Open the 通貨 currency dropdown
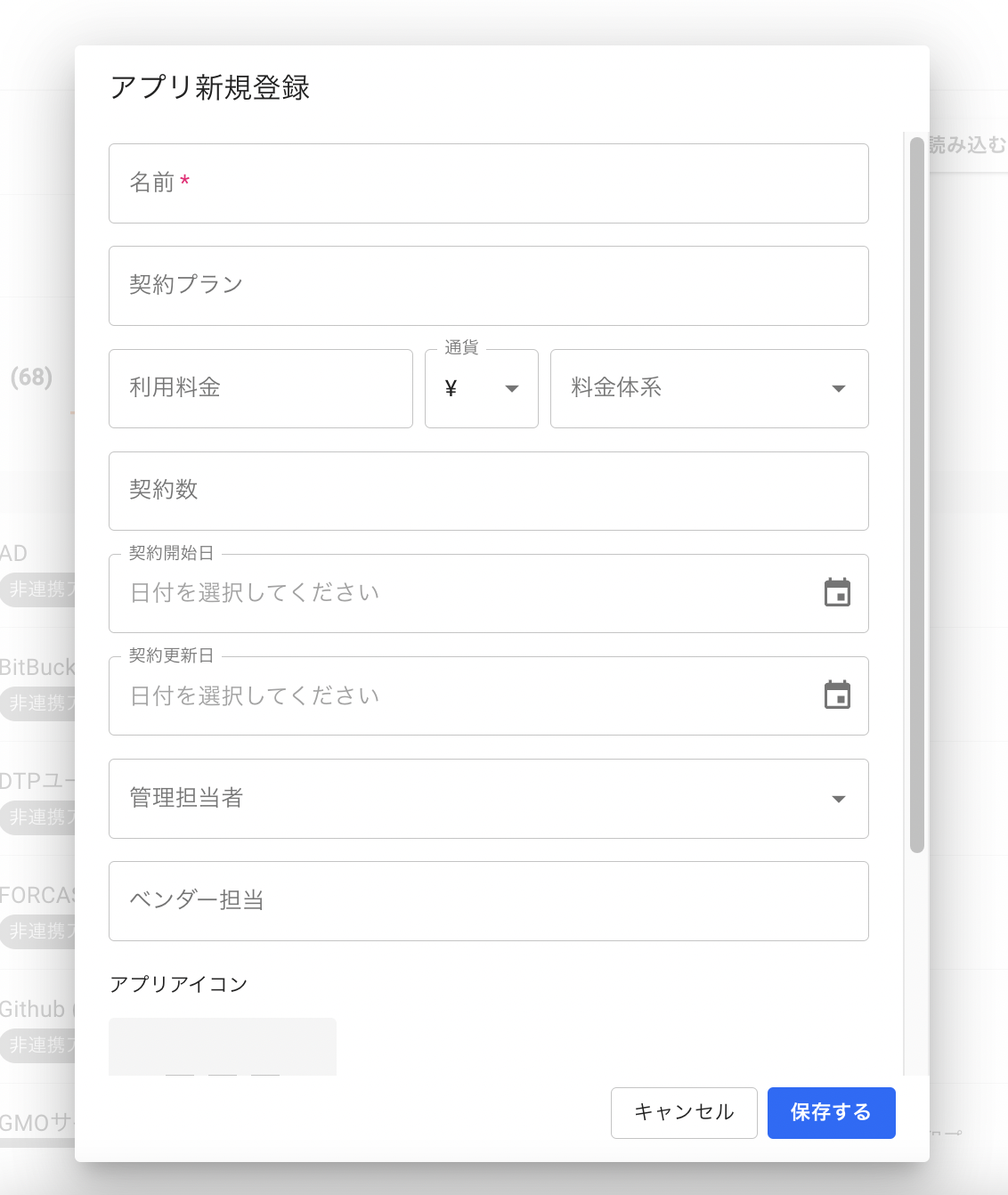Screen dimensions: 1008x1195 pyautogui.click(x=481, y=389)
